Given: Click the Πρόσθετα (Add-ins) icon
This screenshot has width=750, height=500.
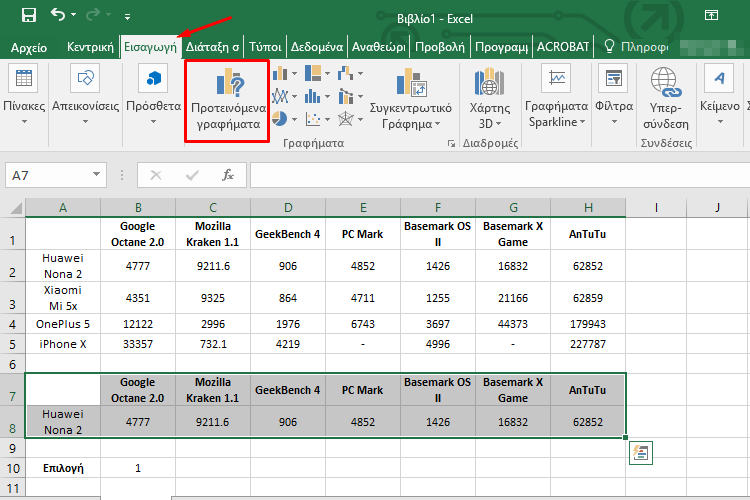Looking at the screenshot, I should point(153,80).
